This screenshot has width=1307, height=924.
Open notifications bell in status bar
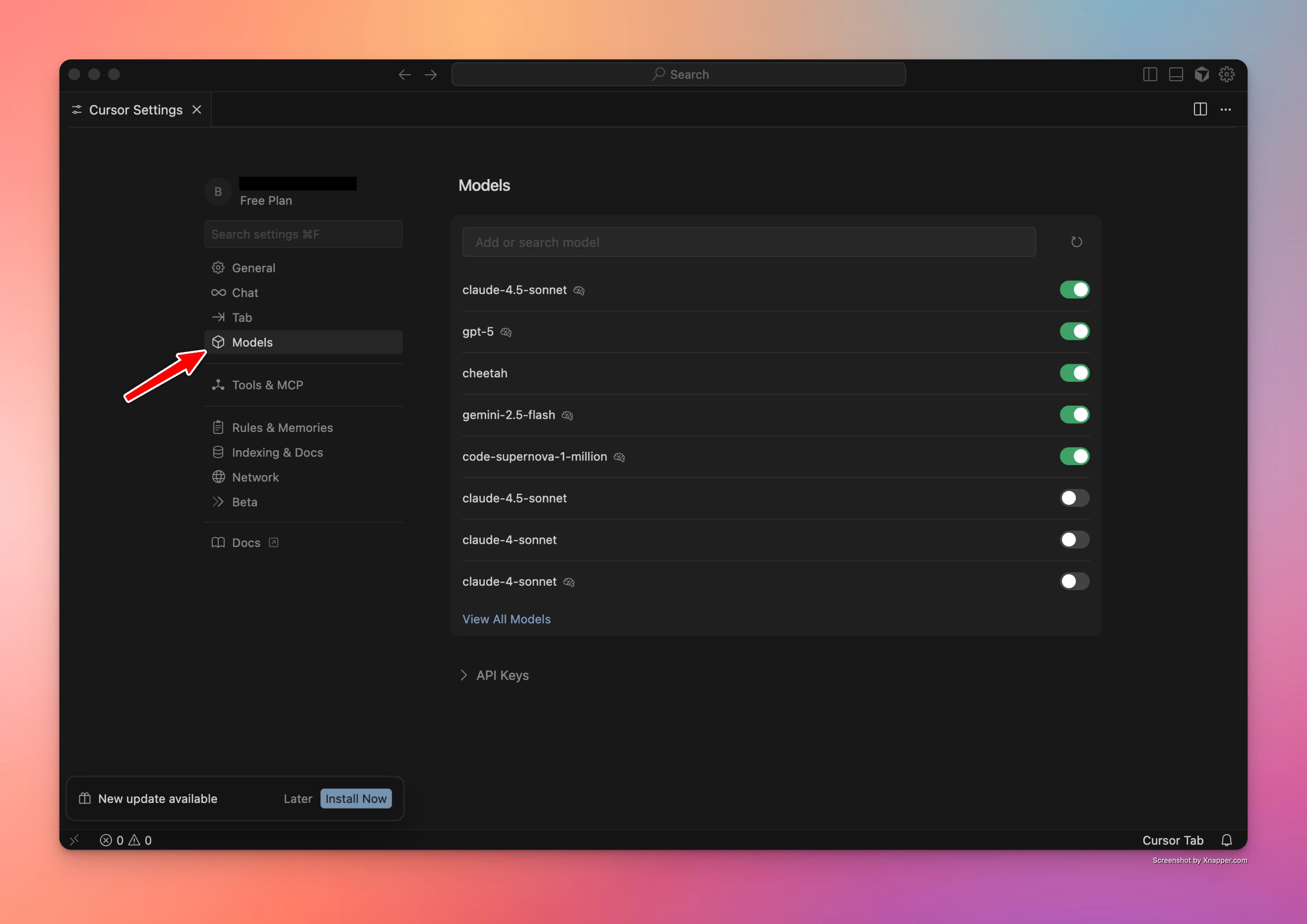[x=1227, y=840]
